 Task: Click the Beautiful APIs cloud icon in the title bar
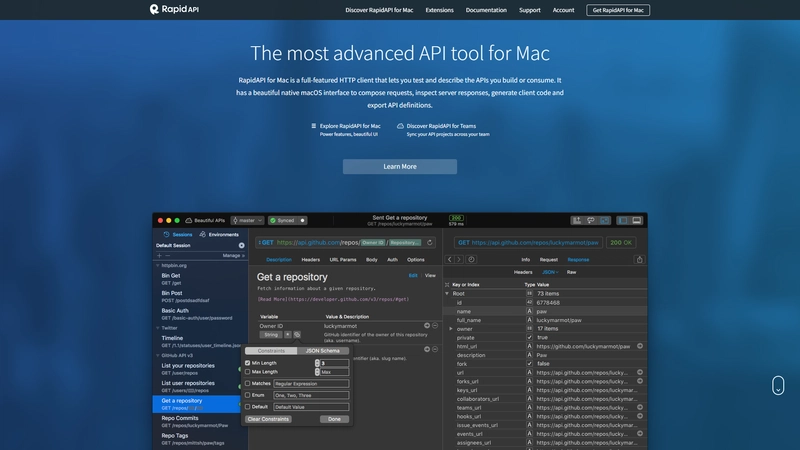coord(188,220)
